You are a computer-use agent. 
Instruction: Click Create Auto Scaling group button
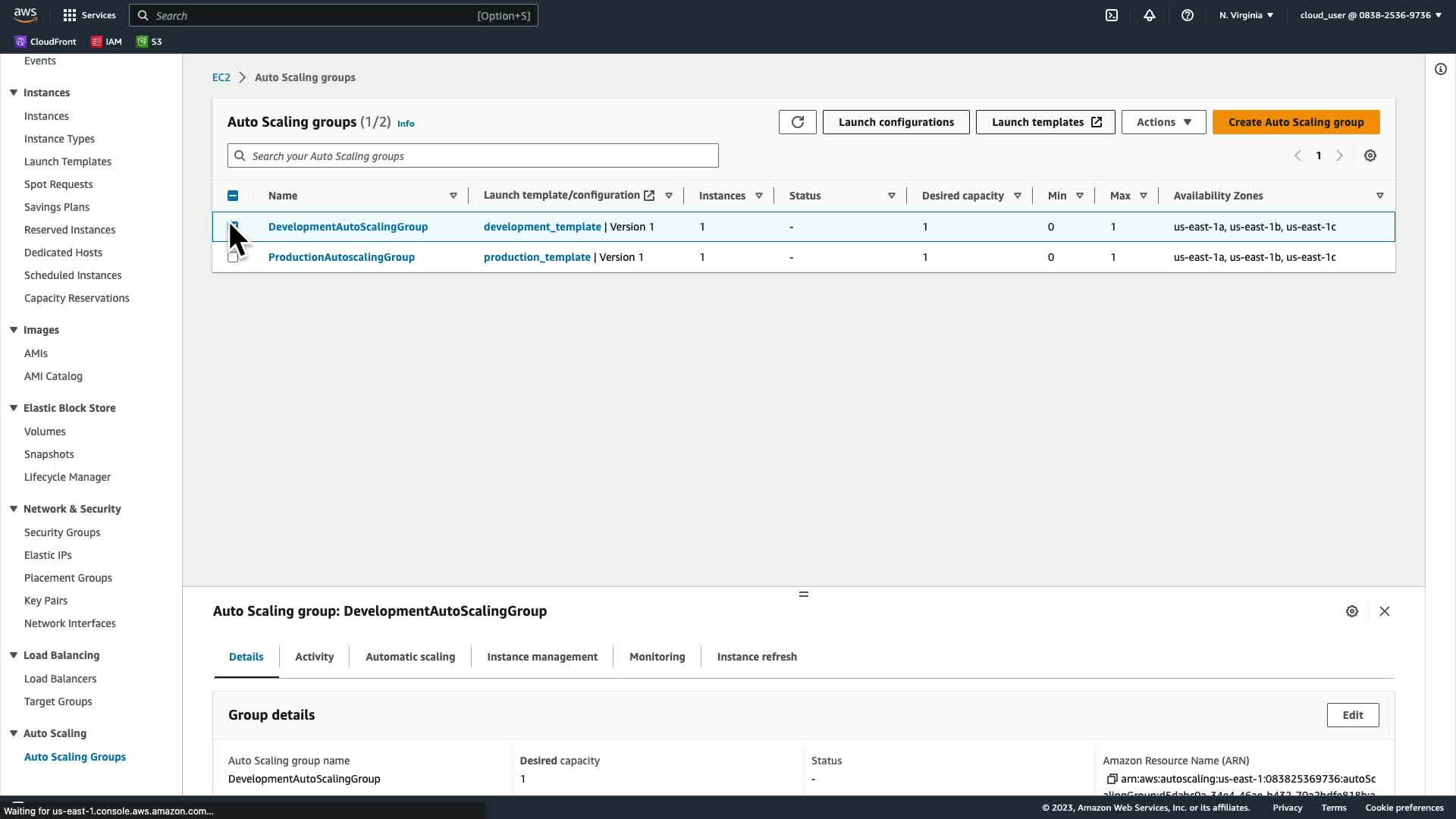pos(1296,122)
